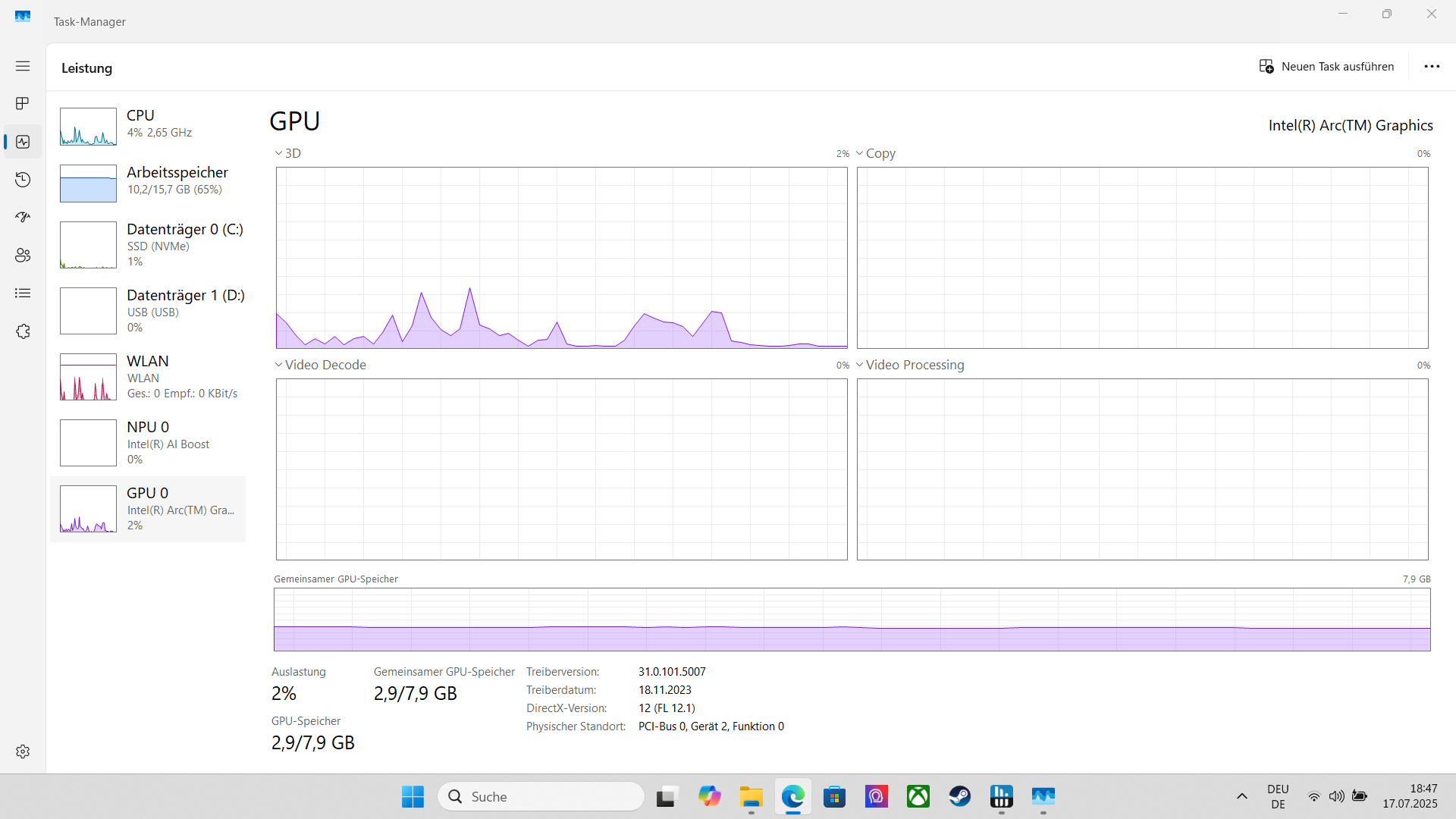Image resolution: width=1456 pixels, height=819 pixels.
Task: Open the three-dots more options menu
Action: [x=1432, y=67]
